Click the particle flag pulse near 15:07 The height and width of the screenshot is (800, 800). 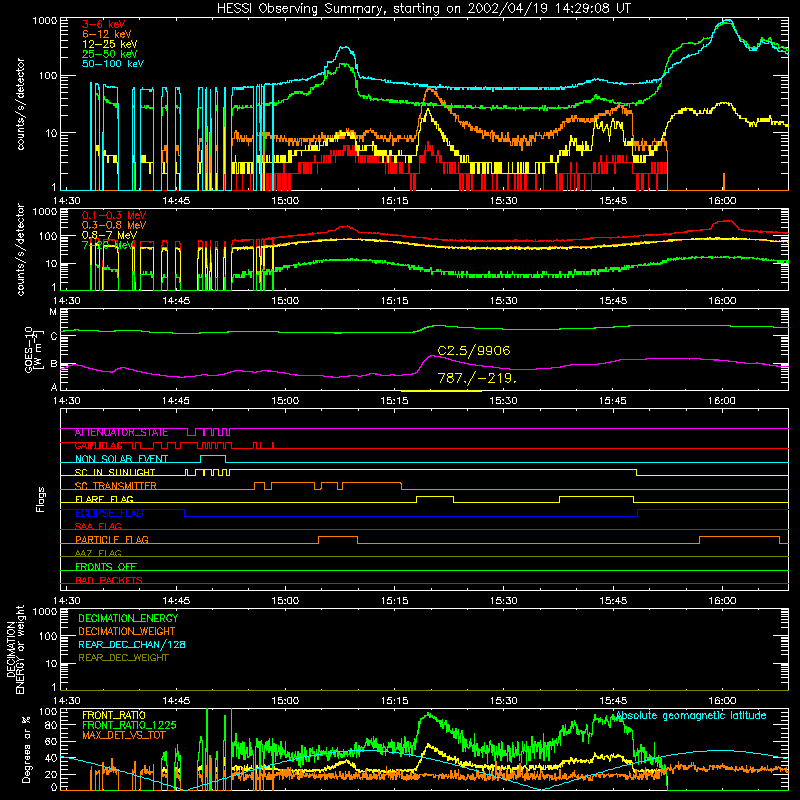338,540
